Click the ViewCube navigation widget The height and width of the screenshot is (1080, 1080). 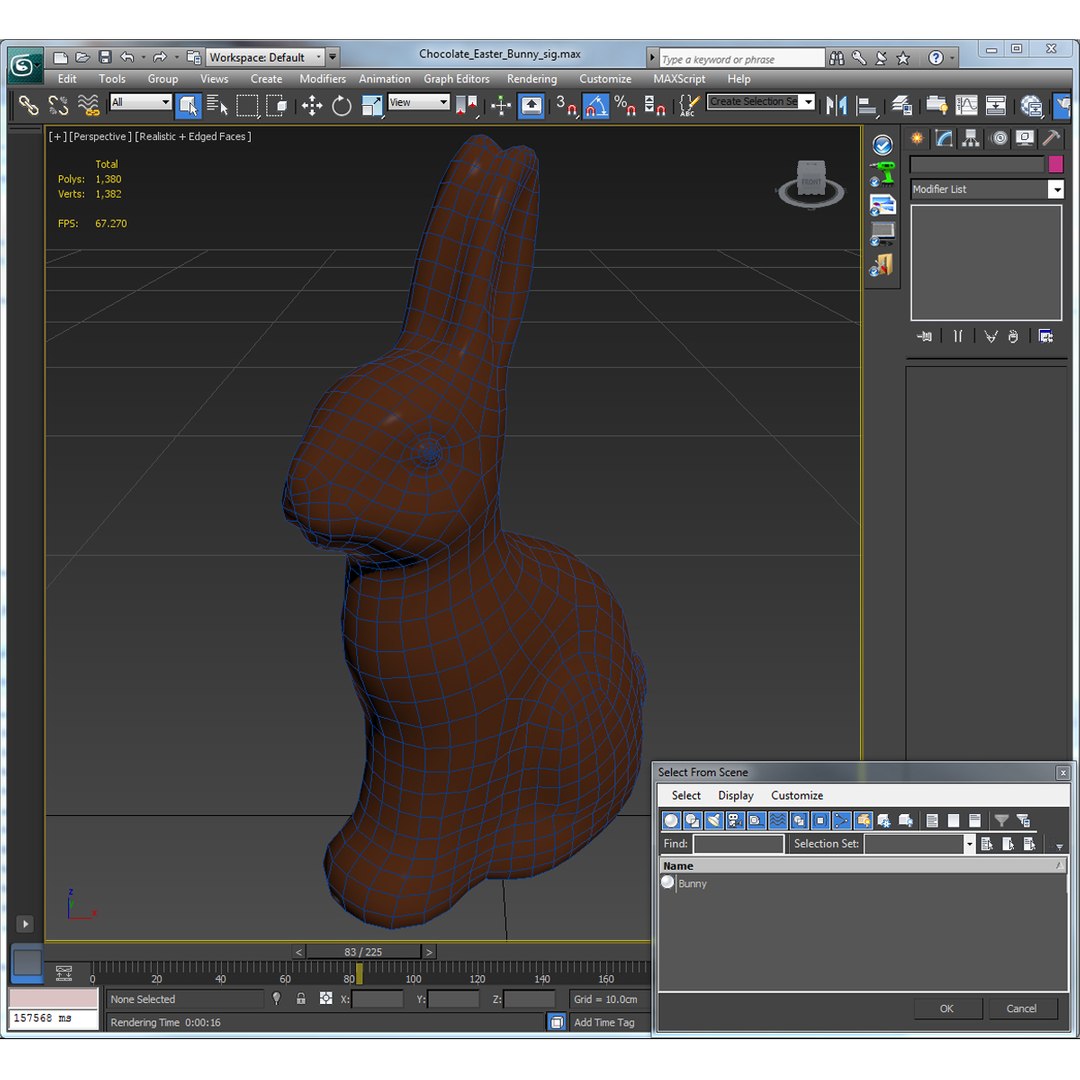click(x=811, y=184)
